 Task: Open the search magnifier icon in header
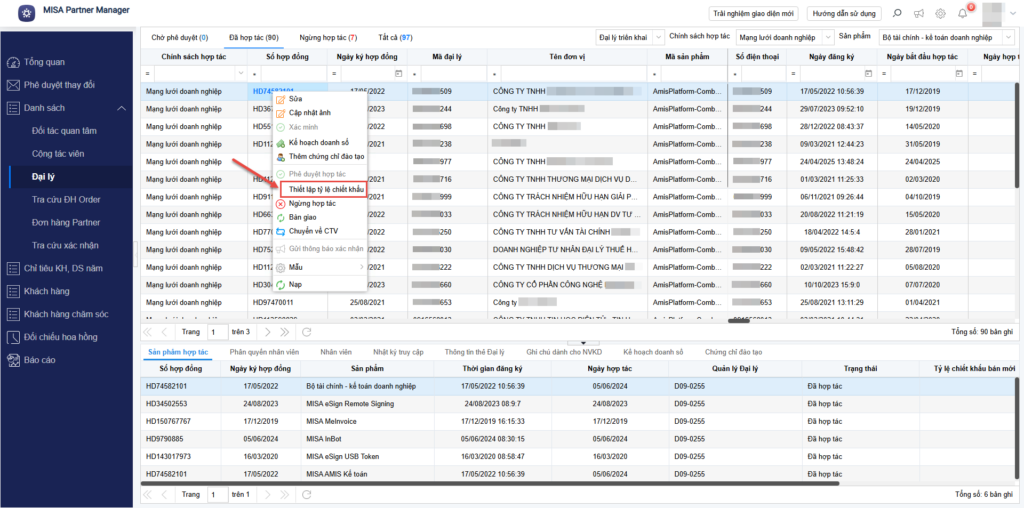(x=896, y=13)
